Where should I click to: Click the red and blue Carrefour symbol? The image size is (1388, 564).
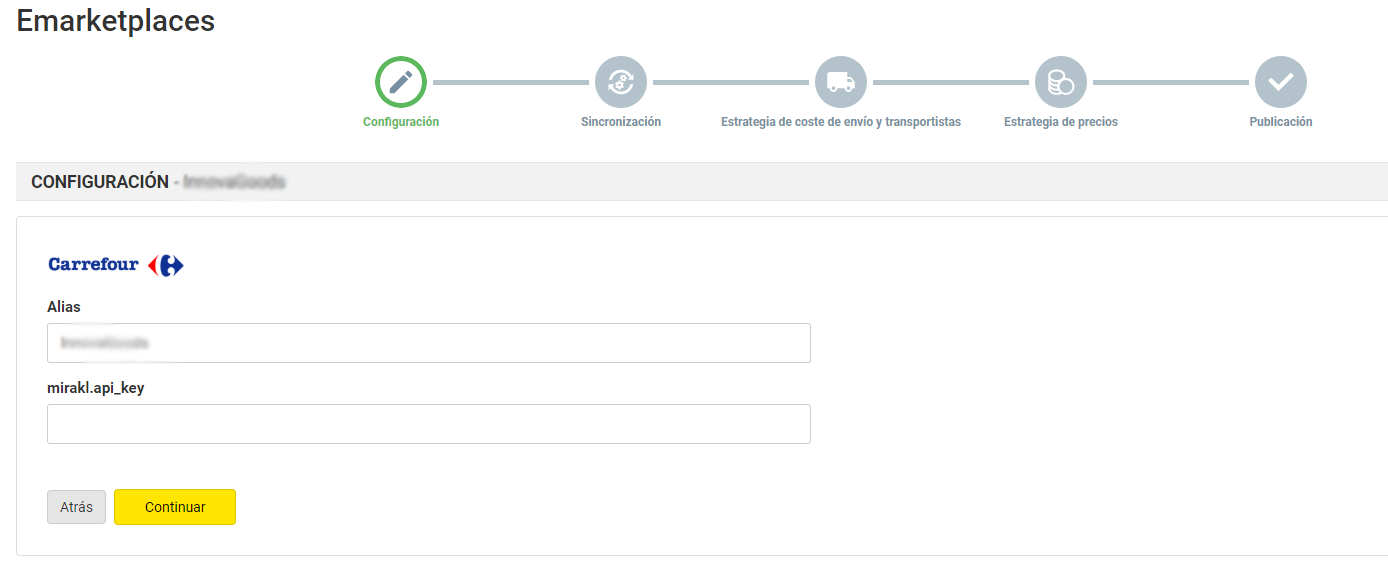[166, 265]
